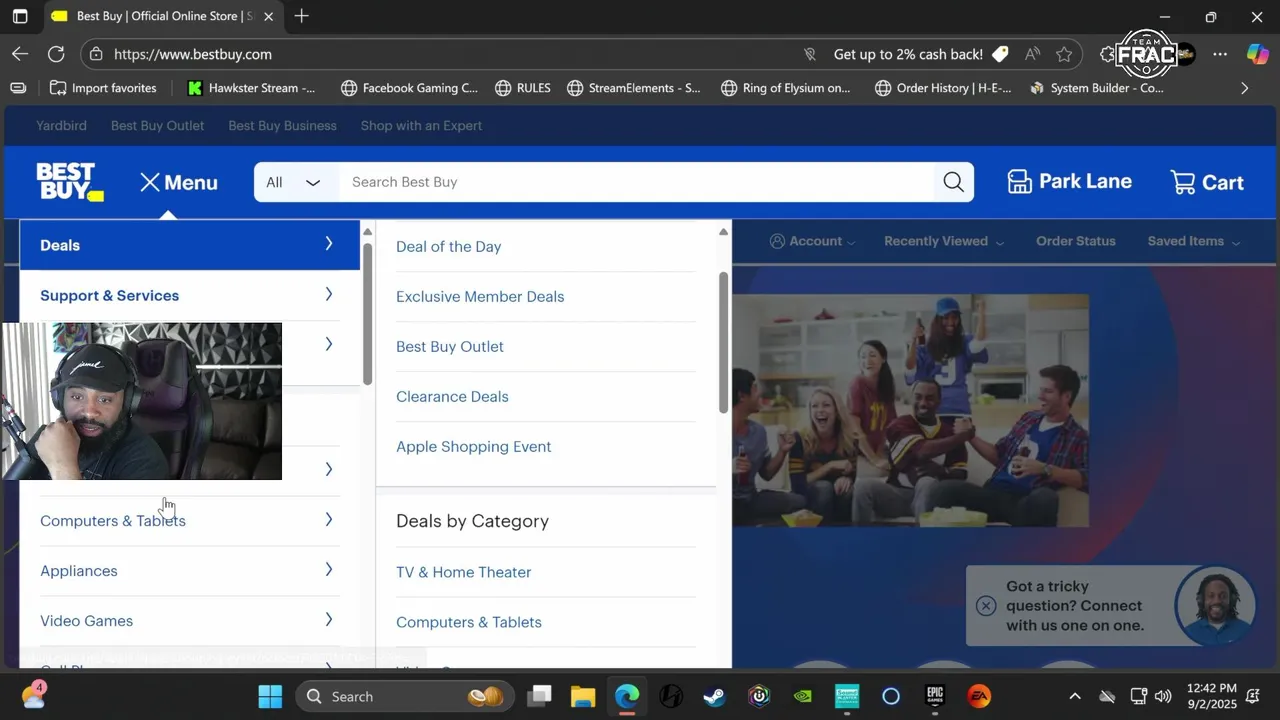1280x720 pixels.
Task: Open tab actions menu icon in Edge
Action: 20,16
